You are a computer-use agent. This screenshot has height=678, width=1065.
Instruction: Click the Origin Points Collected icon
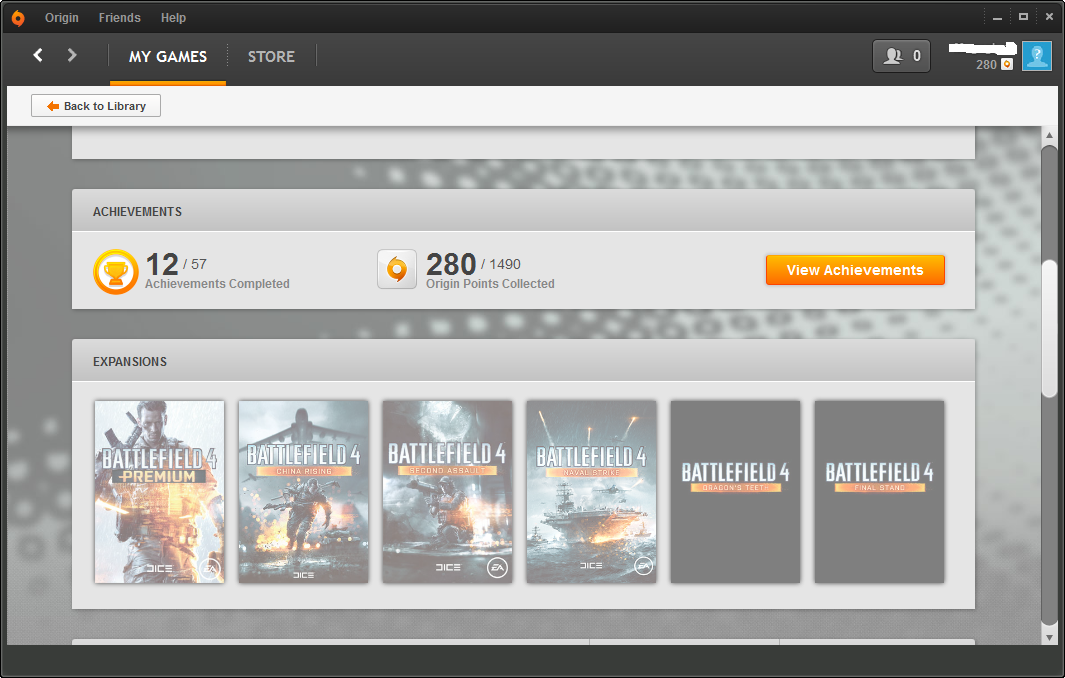click(x=397, y=270)
